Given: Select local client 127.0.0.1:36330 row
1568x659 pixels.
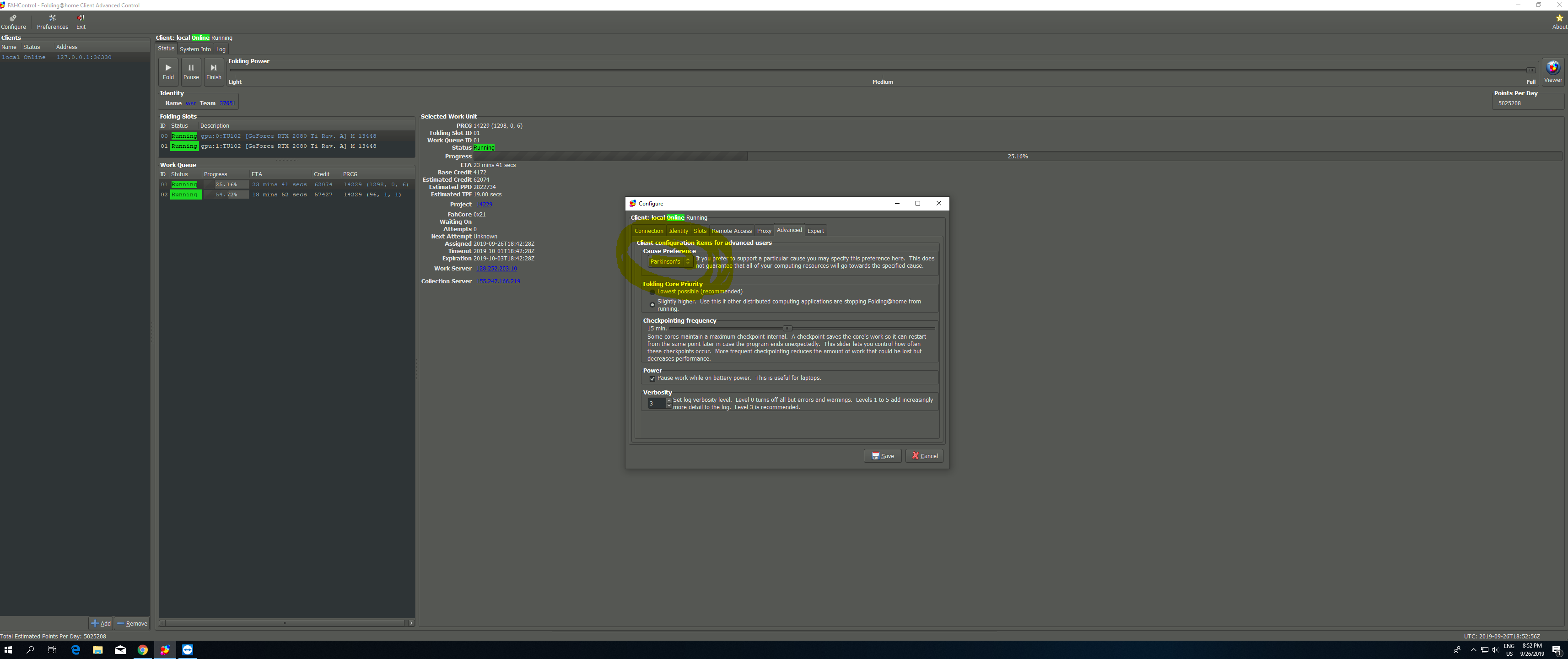Looking at the screenshot, I should tap(75, 57).
